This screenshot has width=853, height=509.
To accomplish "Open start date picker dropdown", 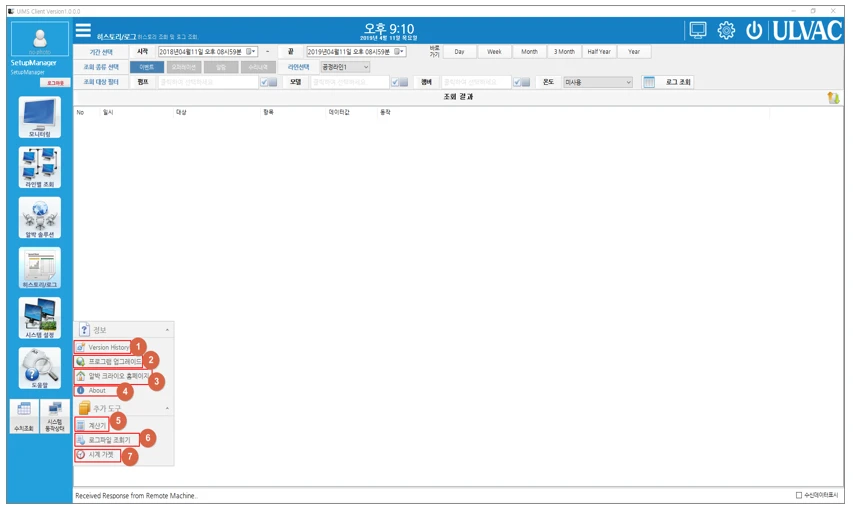I will [x=251, y=52].
